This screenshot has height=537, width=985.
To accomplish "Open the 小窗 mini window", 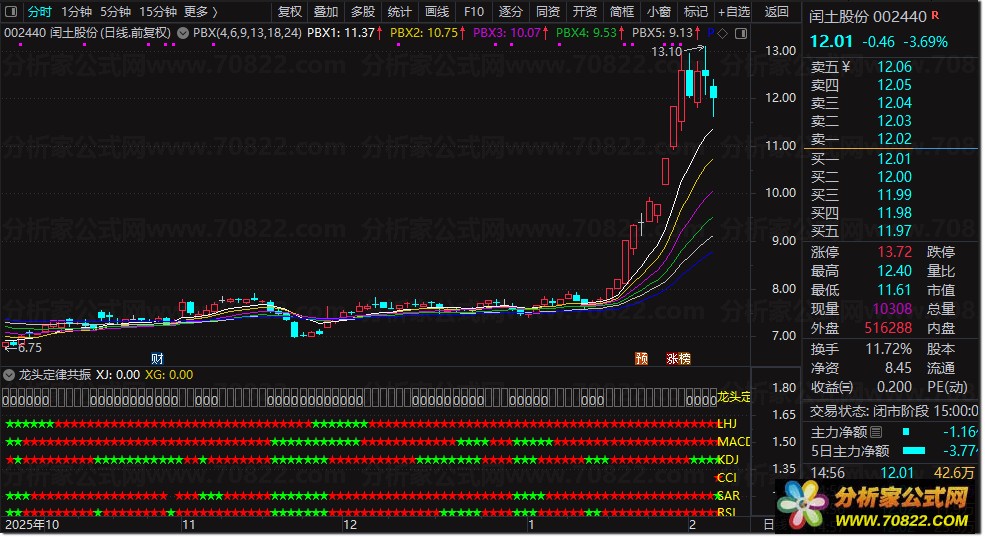I will (659, 12).
